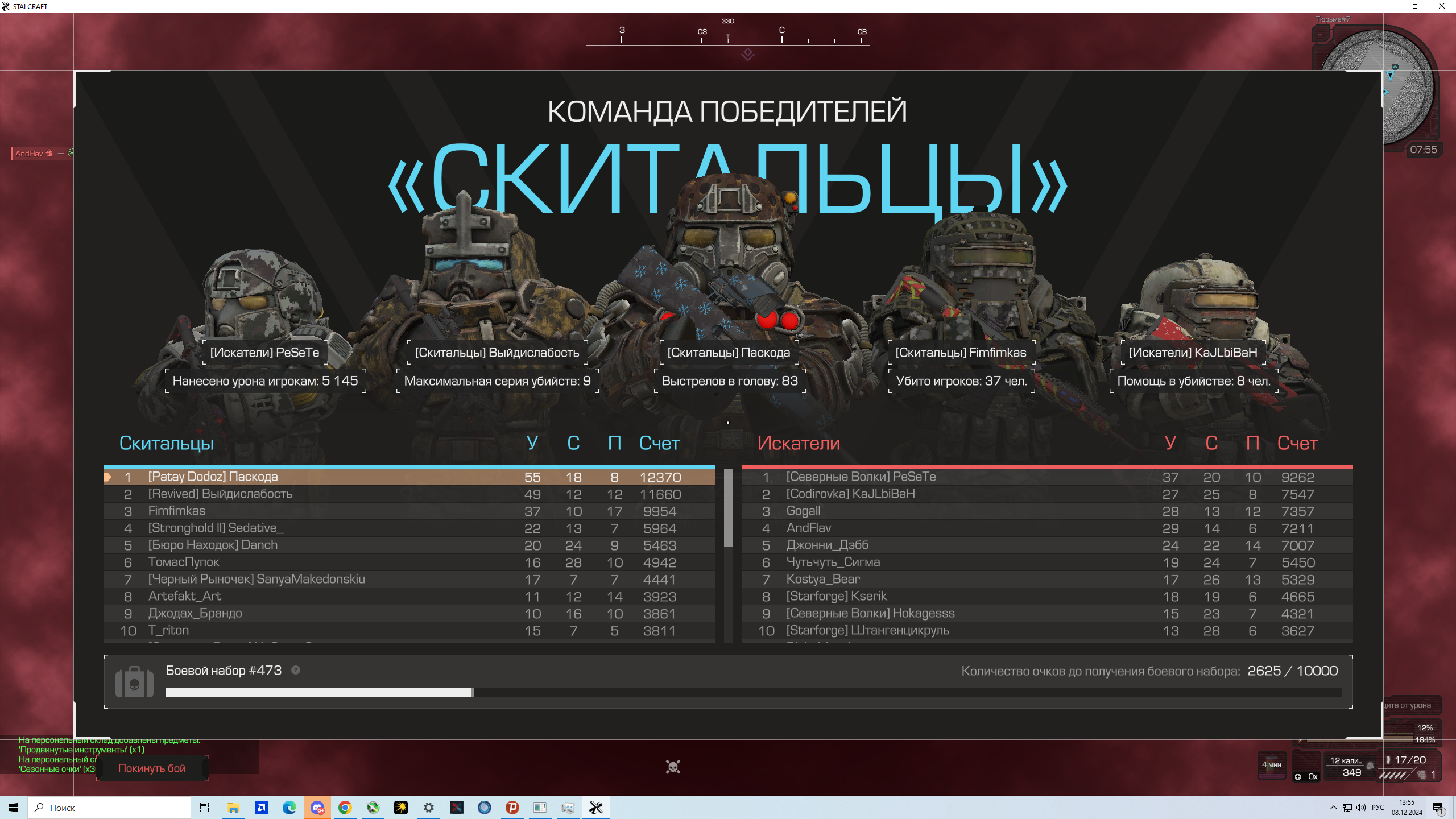This screenshot has height=819, width=1456.
Task: Click the Счет column header of Искатели
Action: pos(1297,443)
